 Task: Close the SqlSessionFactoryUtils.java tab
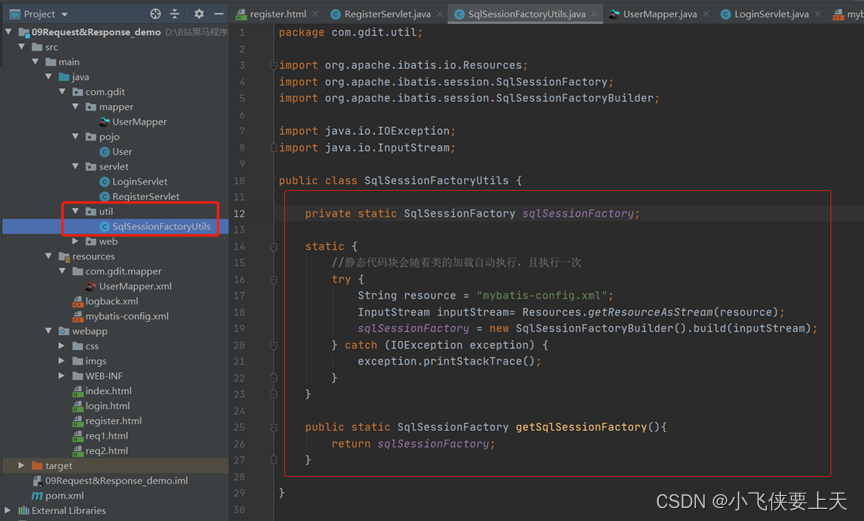click(x=595, y=15)
